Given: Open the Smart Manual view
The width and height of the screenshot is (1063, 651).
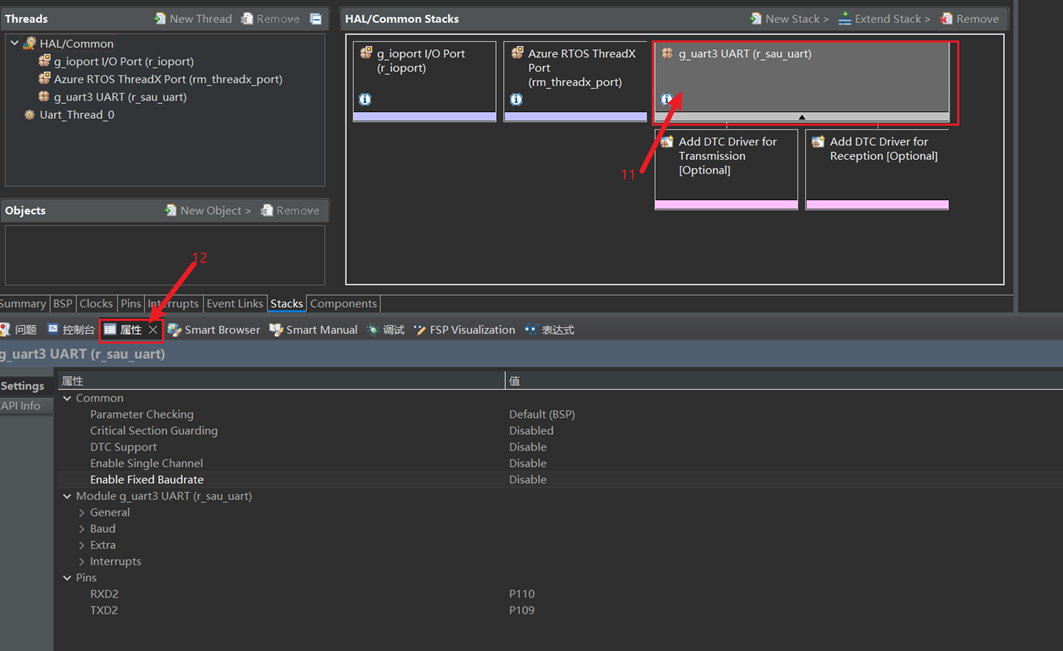Looking at the screenshot, I should [313, 330].
